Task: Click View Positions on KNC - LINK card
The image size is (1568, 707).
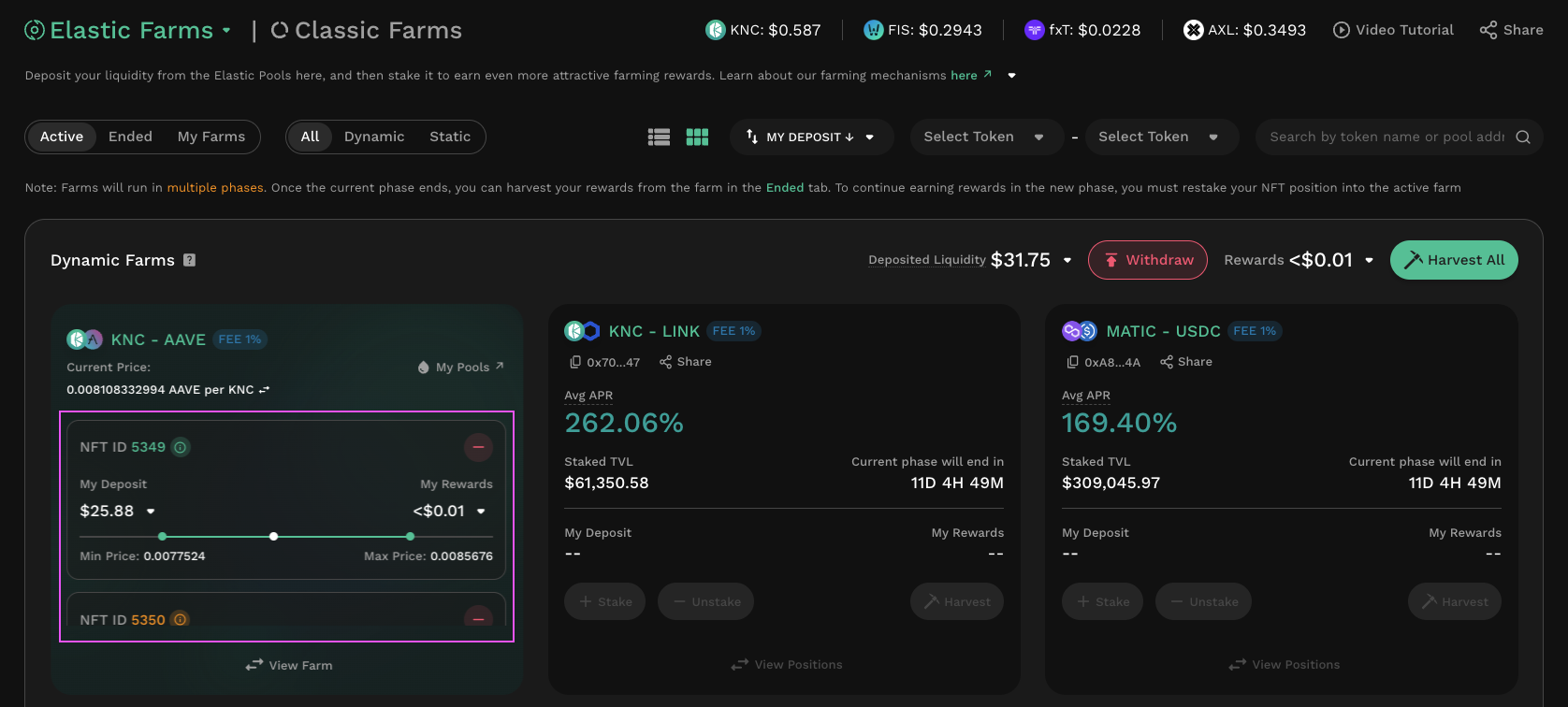Action: click(787, 665)
